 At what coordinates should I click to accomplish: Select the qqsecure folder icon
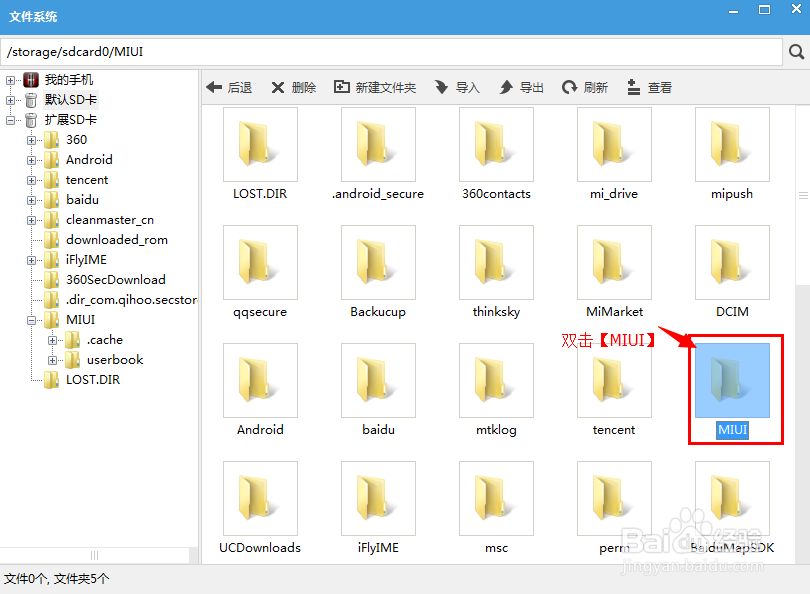tap(260, 262)
